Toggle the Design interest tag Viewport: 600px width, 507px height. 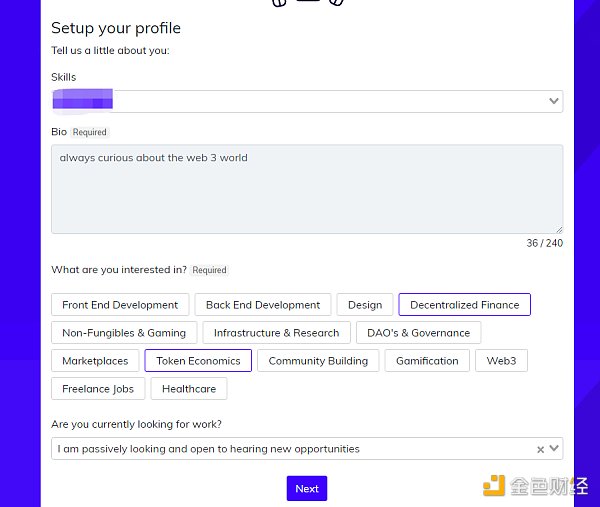tap(365, 305)
